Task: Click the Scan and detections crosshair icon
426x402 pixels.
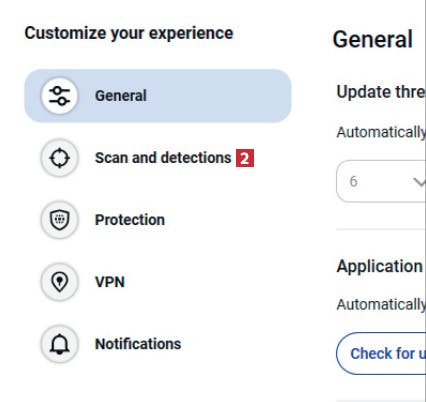Action: [x=59, y=158]
